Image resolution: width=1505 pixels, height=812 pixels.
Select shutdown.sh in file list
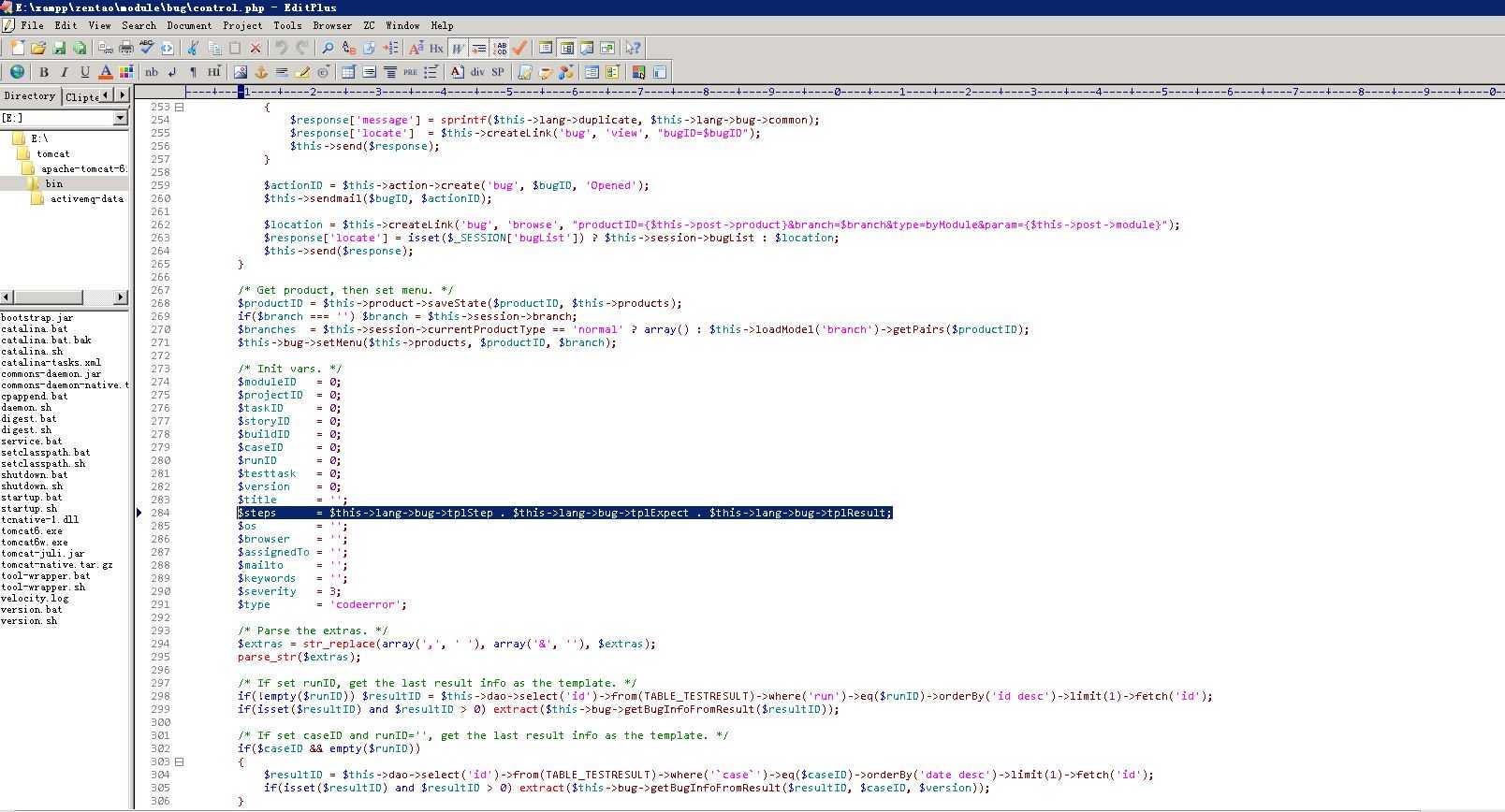(32, 486)
